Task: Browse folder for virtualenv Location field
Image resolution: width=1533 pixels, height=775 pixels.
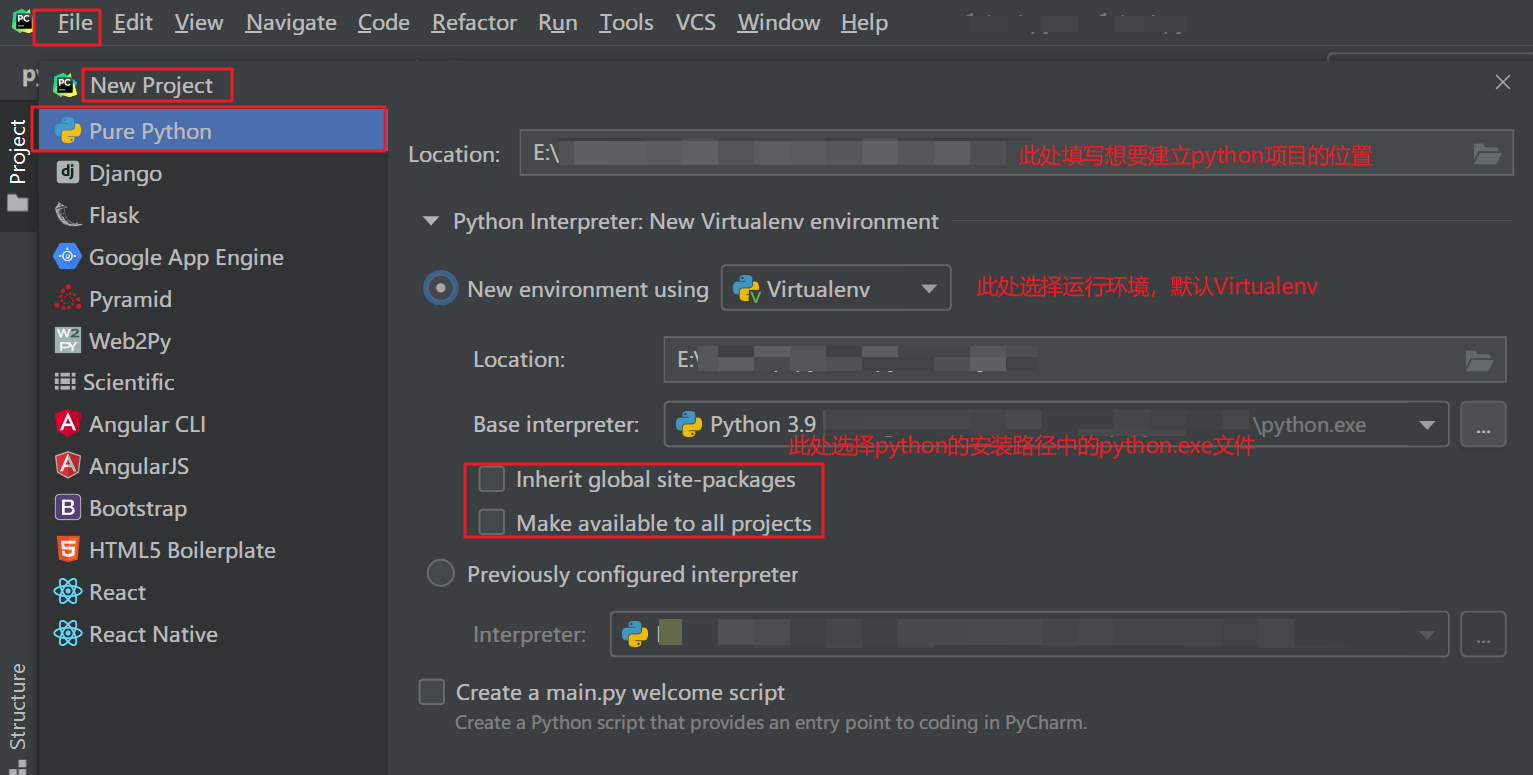Action: point(1479,360)
